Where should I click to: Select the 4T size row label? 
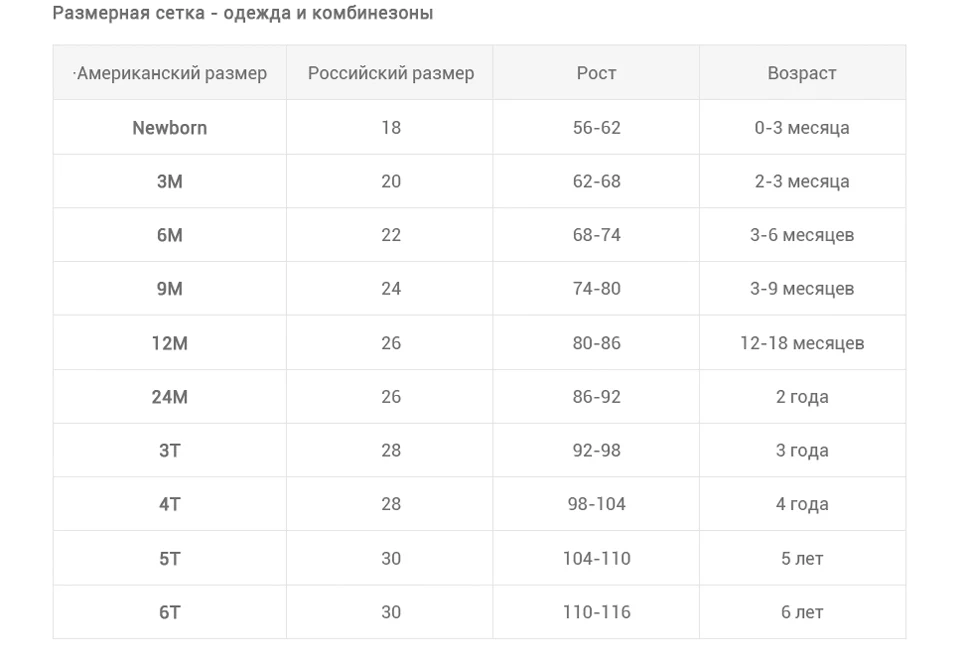[170, 504]
